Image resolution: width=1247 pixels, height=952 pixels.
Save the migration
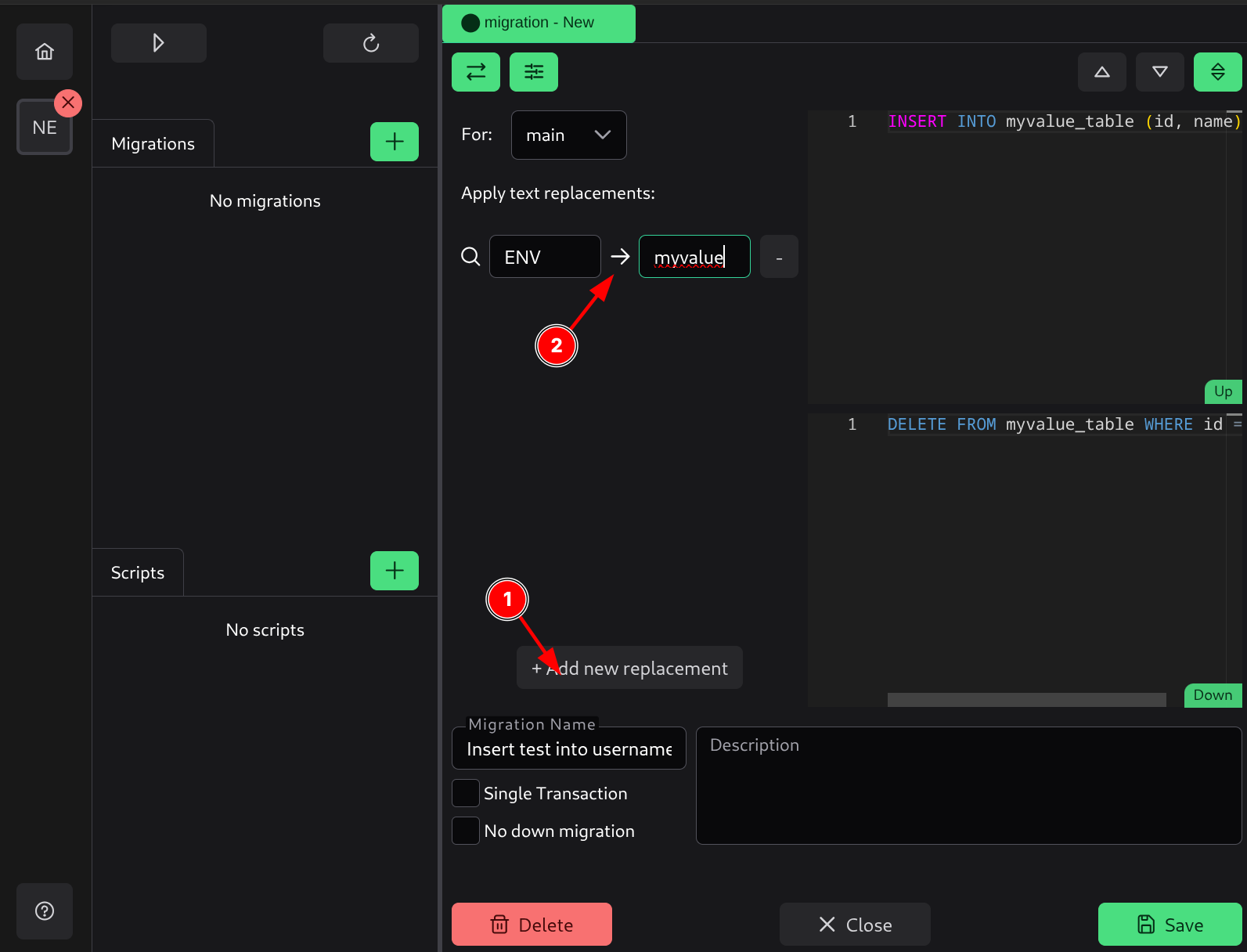tap(1170, 925)
